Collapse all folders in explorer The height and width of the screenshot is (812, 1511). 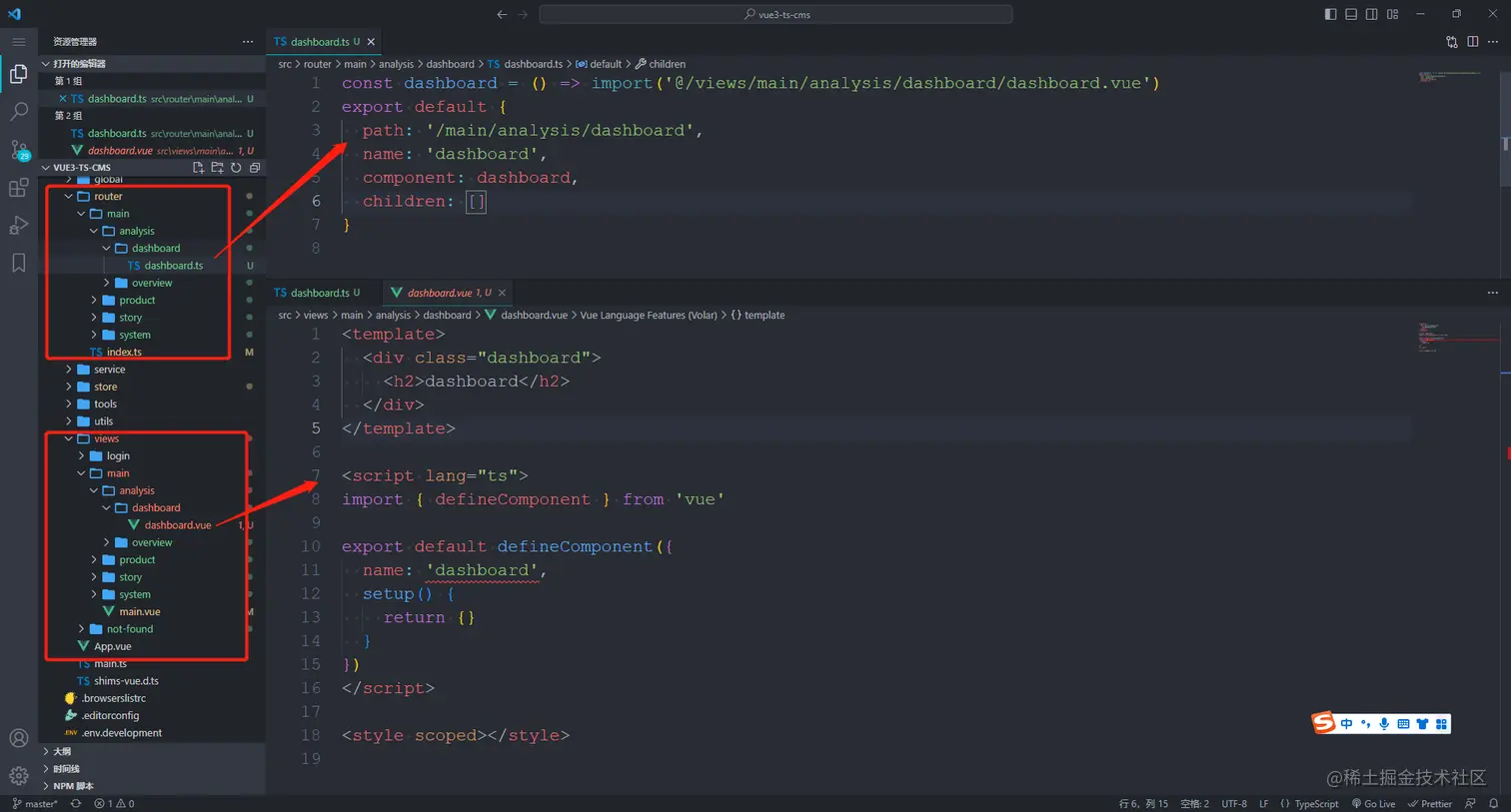point(255,168)
